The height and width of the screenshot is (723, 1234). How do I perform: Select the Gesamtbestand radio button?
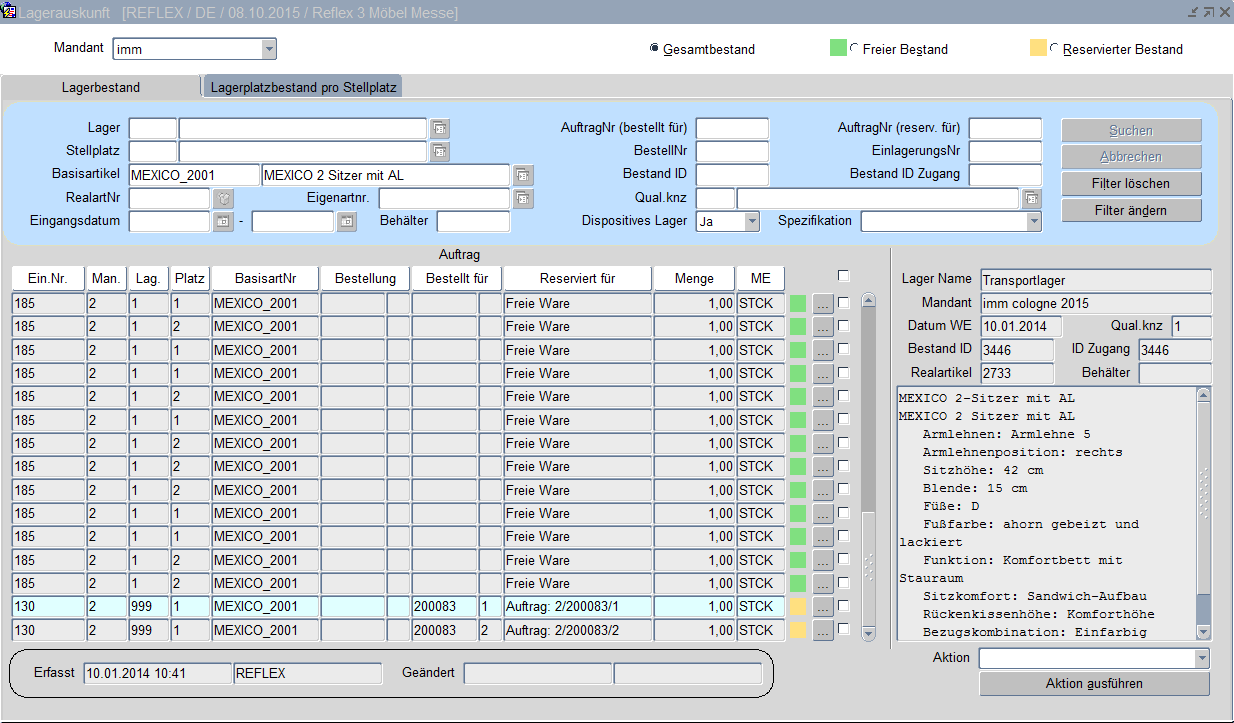coord(655,48)
